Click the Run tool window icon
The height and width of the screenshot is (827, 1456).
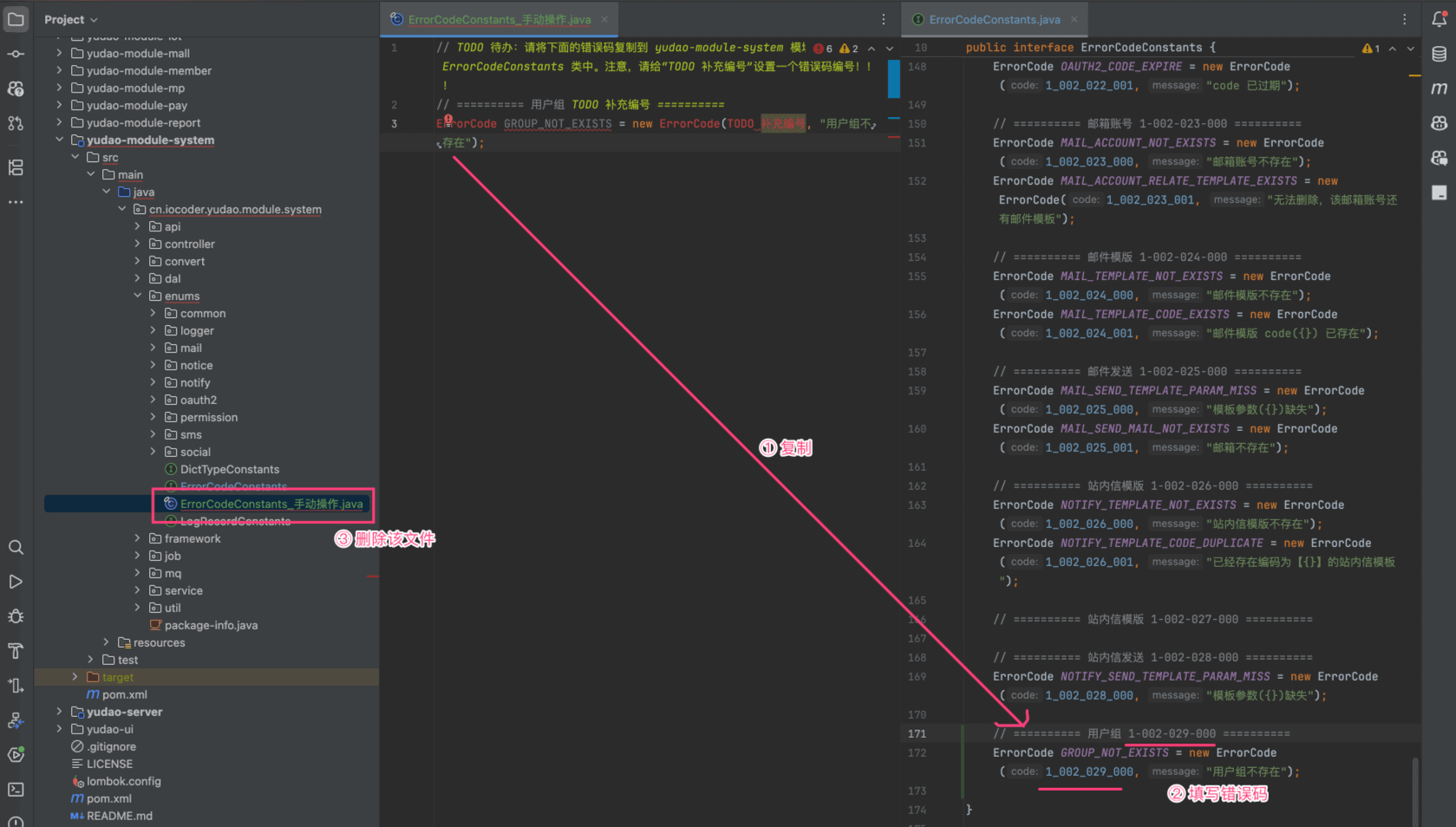16,582
